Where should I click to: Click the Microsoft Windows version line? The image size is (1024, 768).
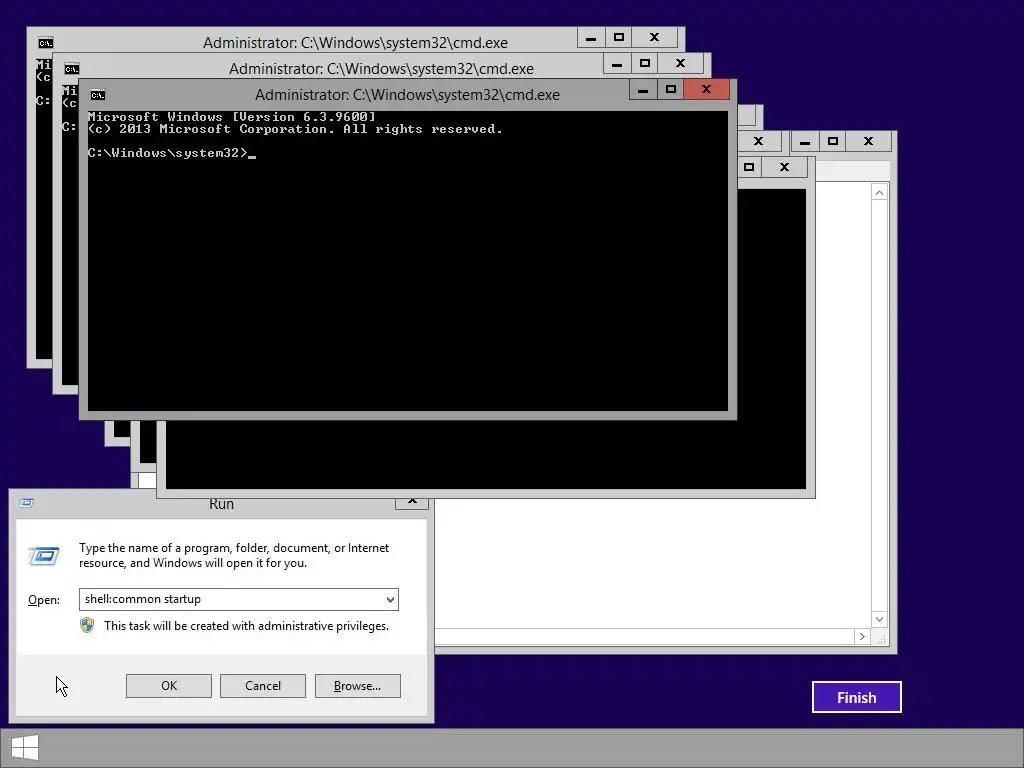(232, 117)
